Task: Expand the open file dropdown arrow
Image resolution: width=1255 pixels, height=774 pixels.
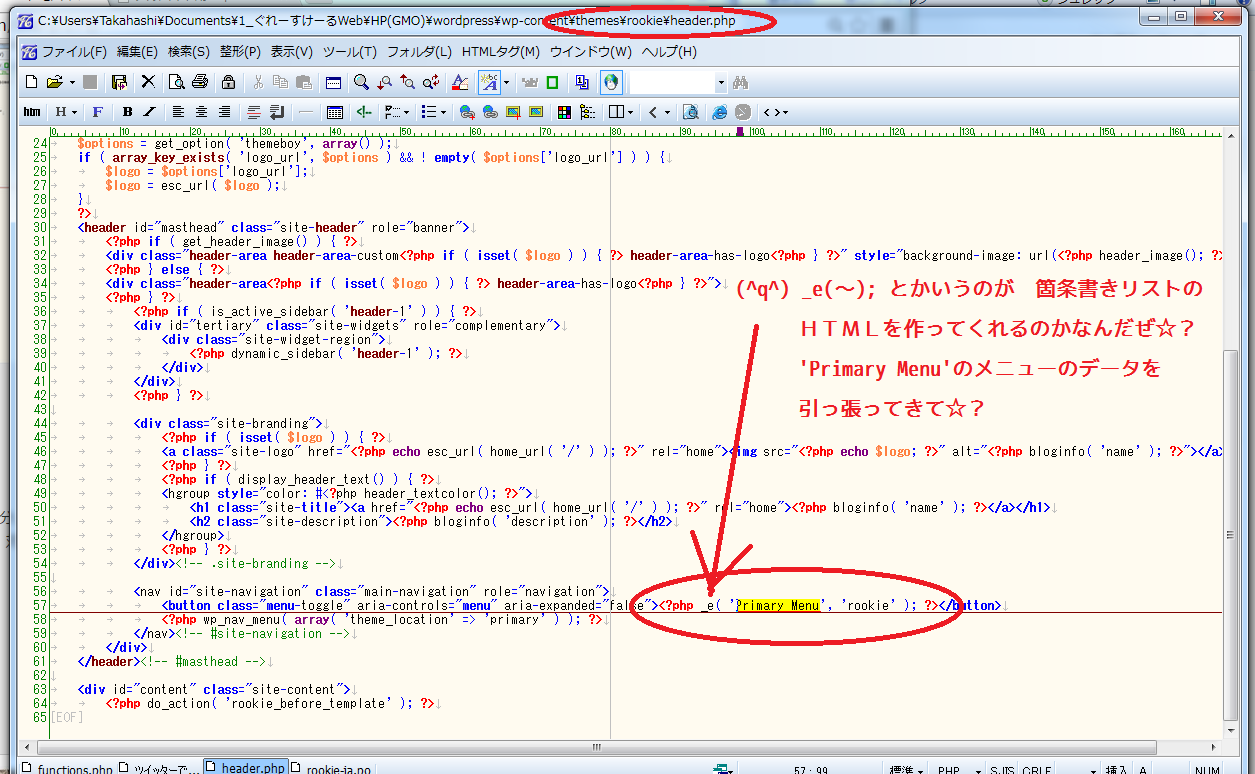Action: 72,82
